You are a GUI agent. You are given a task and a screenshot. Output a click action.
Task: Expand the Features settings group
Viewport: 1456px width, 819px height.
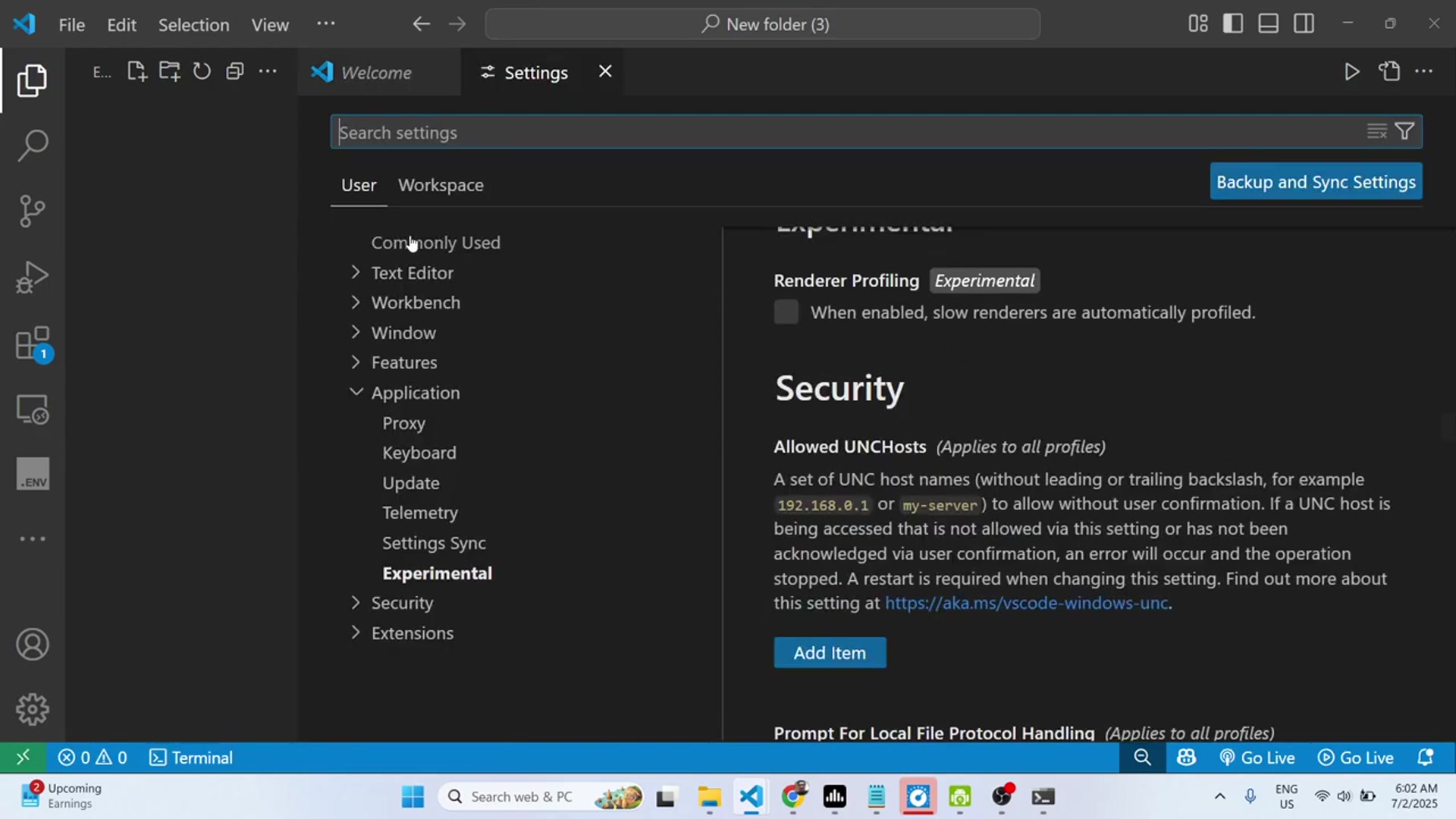[356, 362]
